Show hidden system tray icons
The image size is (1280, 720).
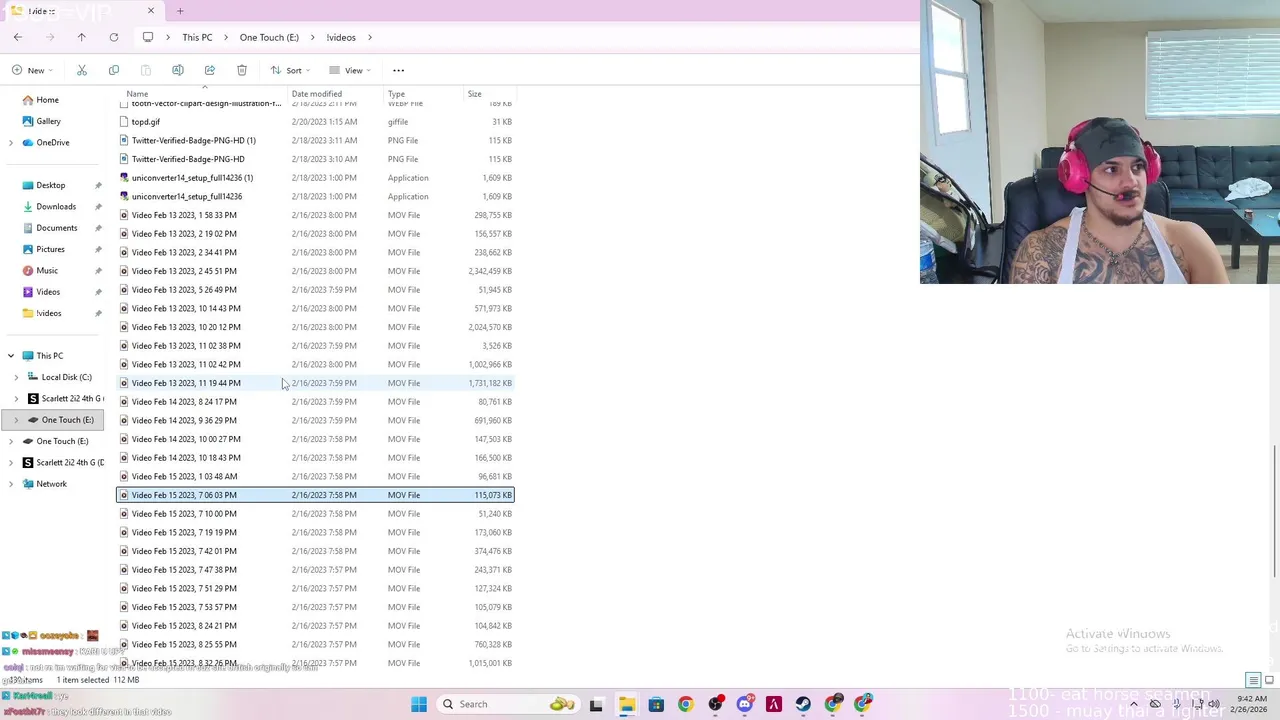pos(1134,704)
